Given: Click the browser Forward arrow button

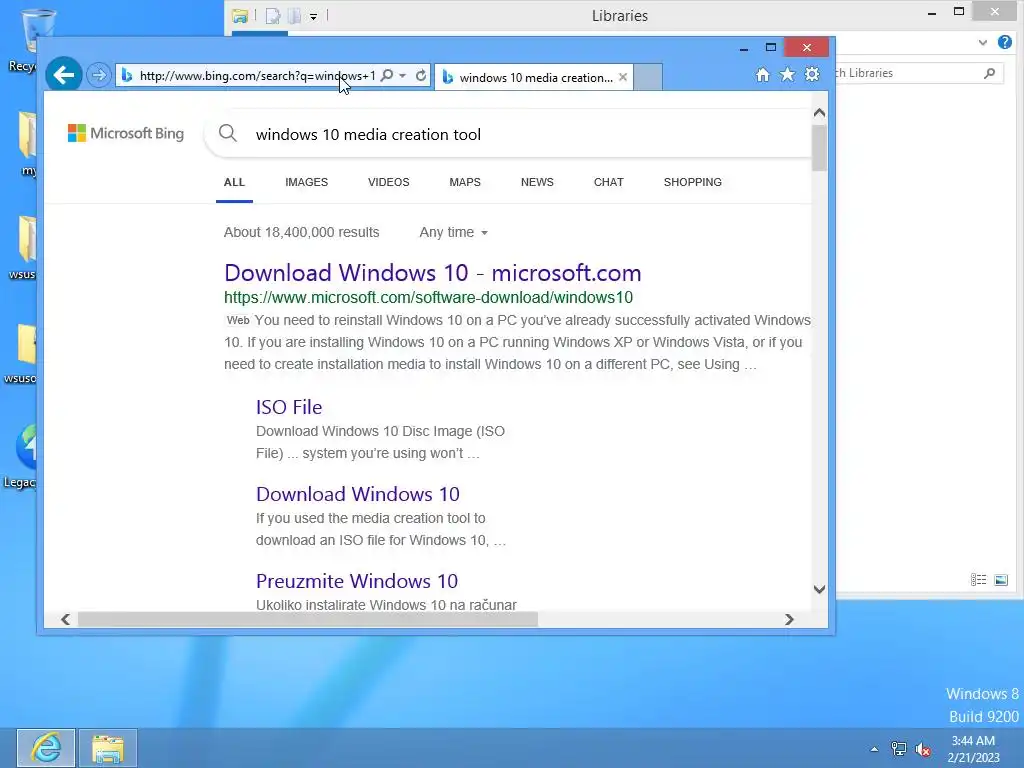Looking at the screenshot, I should click(x=99, y=75).
